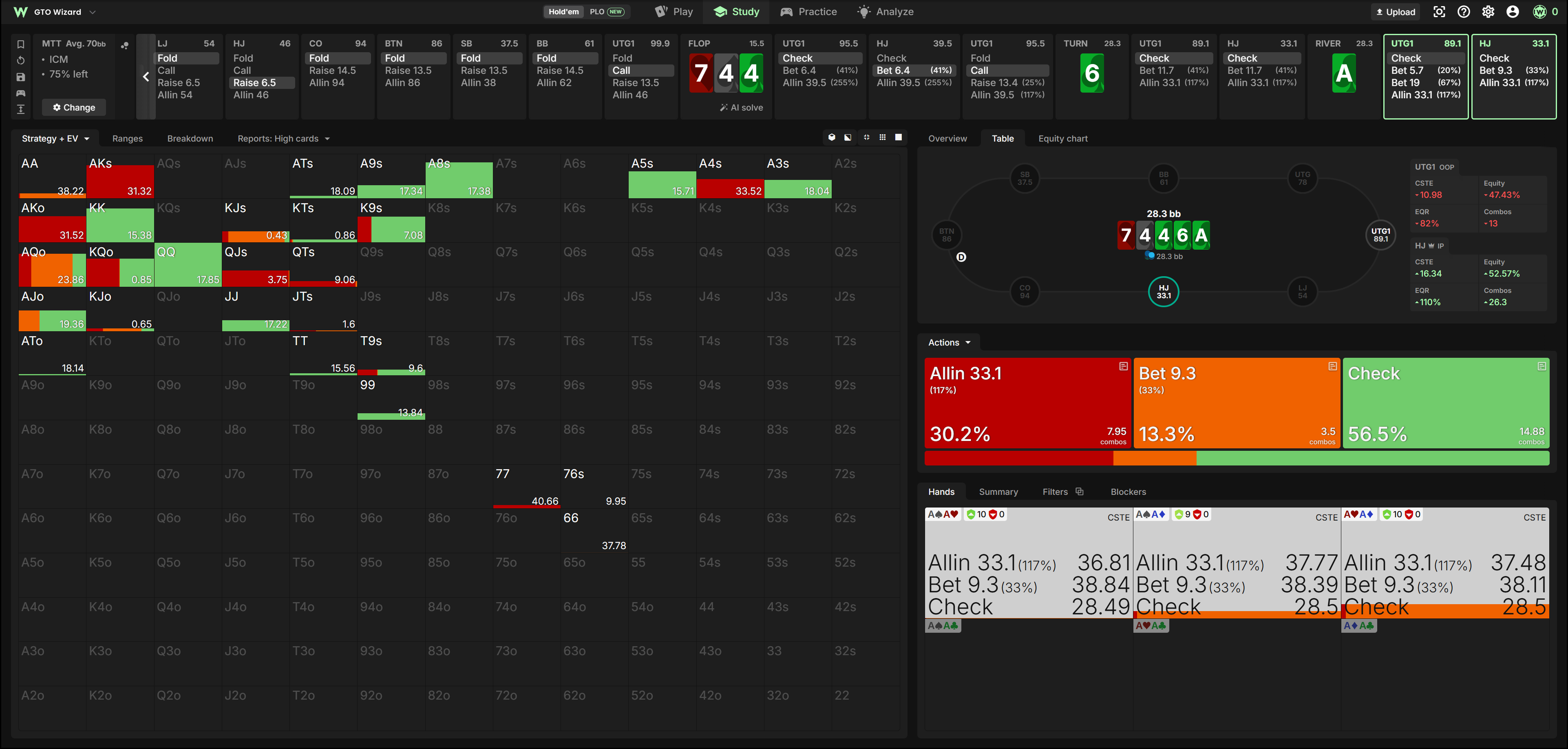Expand the Reports: High cards dropdown

[283, 138]
